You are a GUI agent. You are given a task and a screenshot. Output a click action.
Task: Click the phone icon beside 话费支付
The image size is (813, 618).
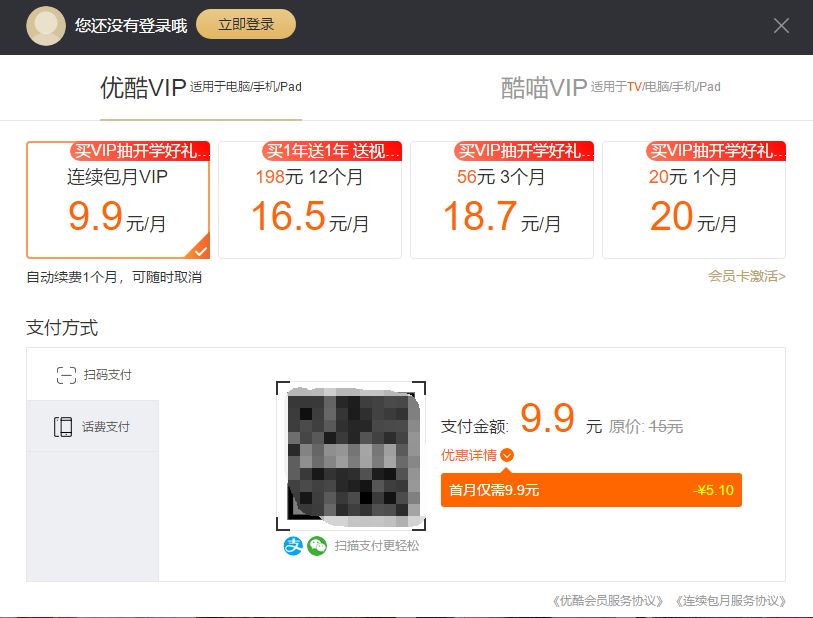point(64,427)
